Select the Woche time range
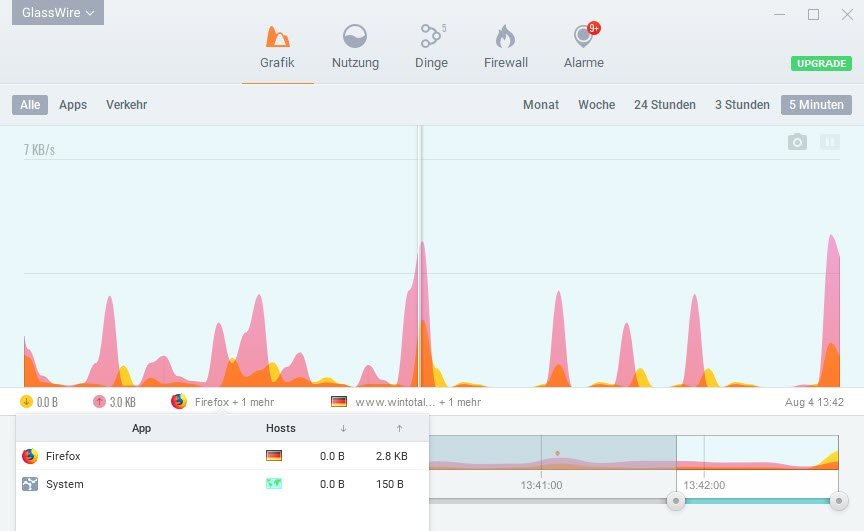 click(596, 105)
